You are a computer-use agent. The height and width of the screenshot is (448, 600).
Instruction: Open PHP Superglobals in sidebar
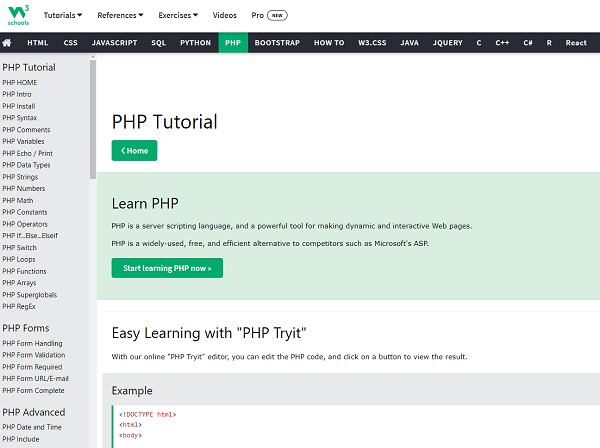coord(29,295)
